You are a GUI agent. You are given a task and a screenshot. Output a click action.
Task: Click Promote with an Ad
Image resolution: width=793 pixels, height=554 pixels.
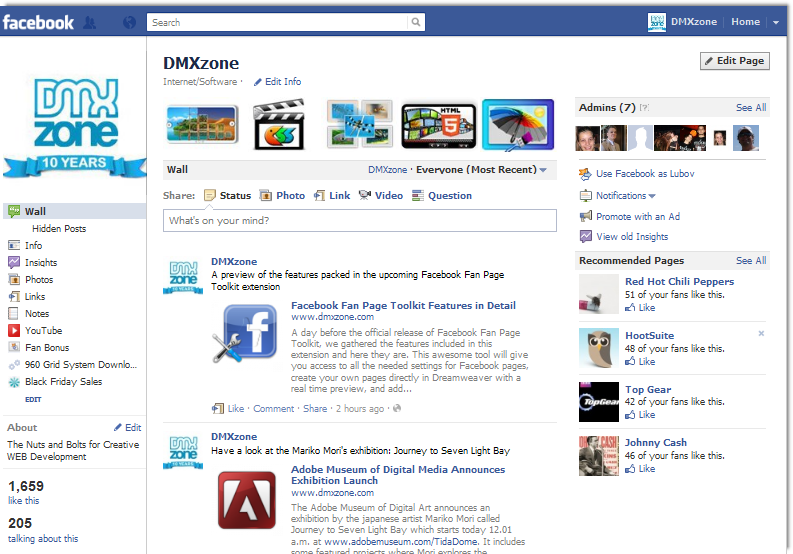point(630,217)
